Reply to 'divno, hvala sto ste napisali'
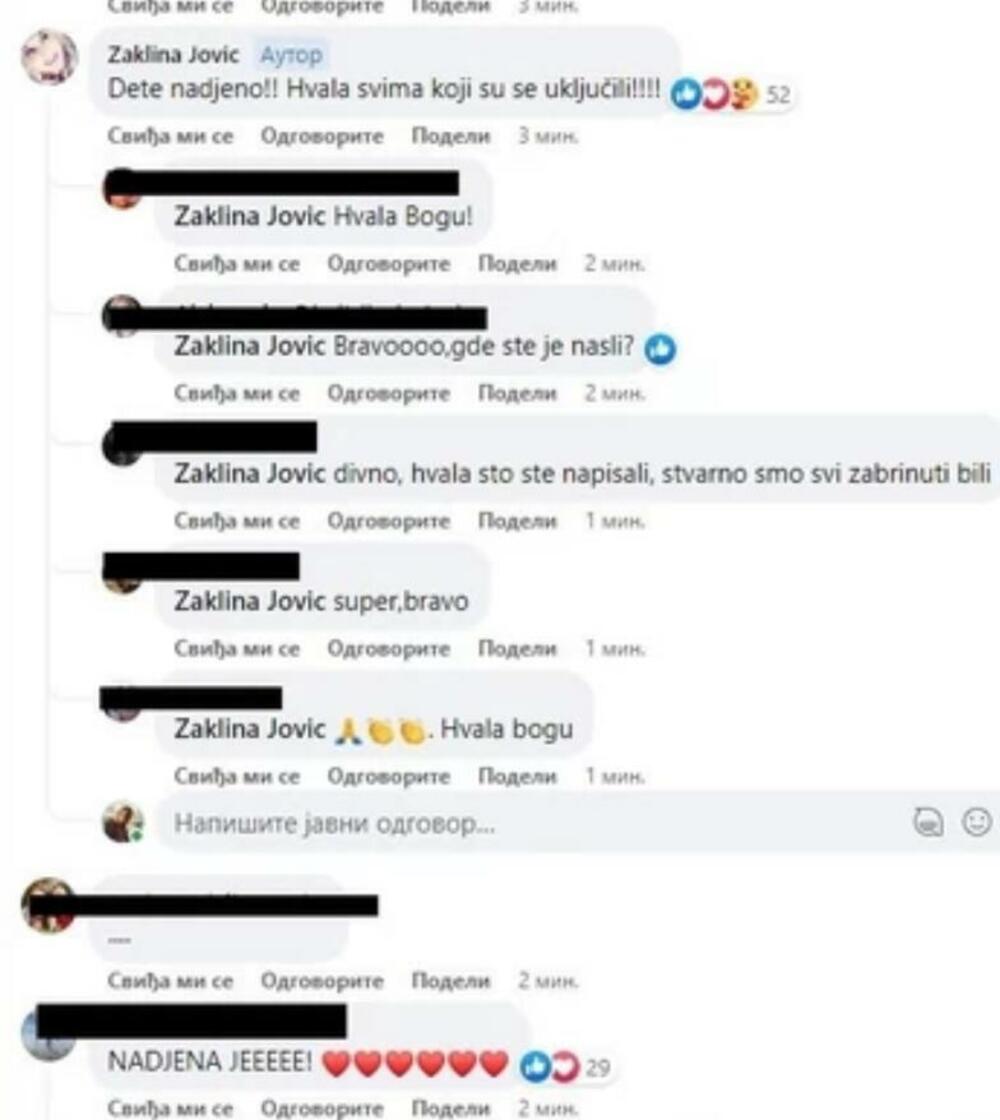This screenshot has height=1120, width=1000. pos(389,521)
